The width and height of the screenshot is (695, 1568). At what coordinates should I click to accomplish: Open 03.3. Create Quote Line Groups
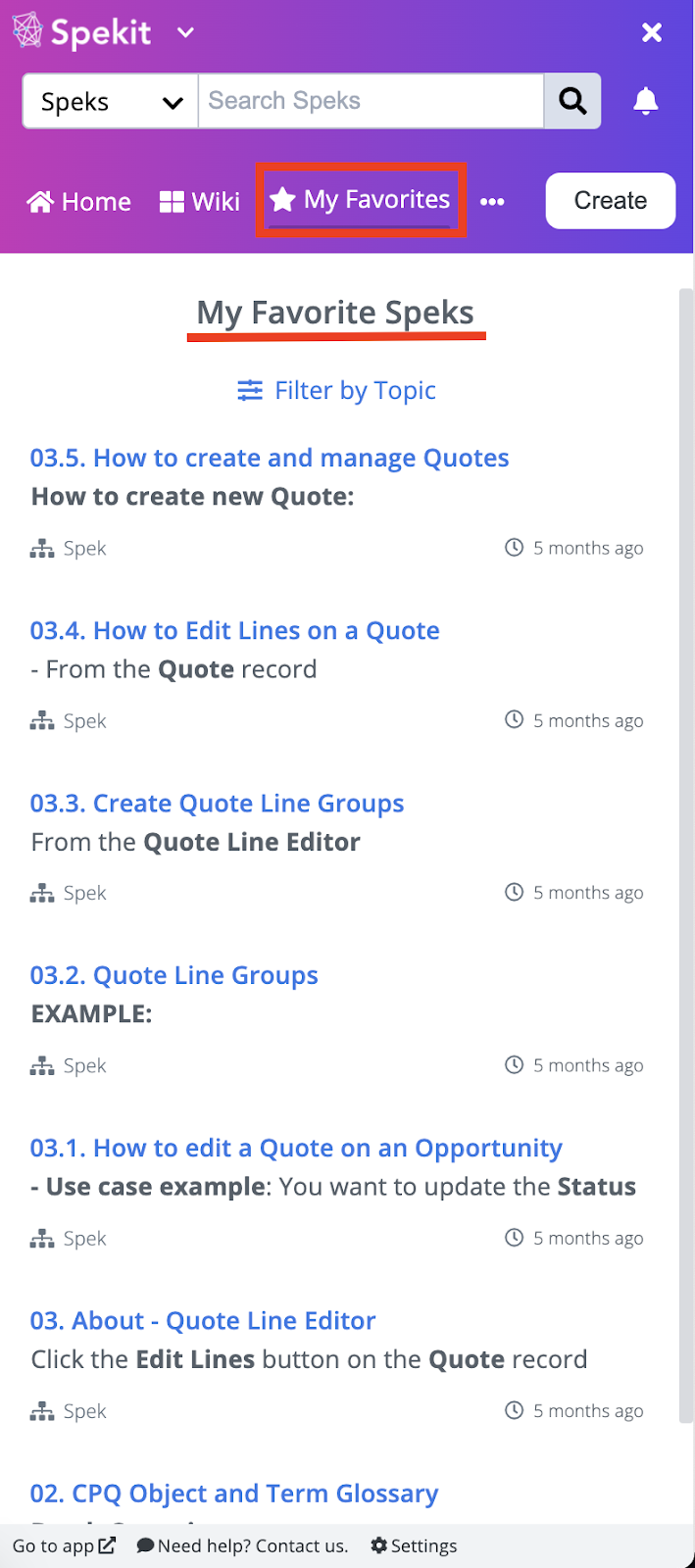click(x=218, y=803)
